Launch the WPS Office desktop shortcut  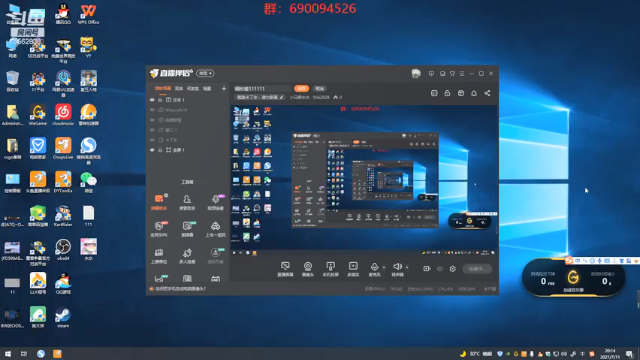pos(88,14)
